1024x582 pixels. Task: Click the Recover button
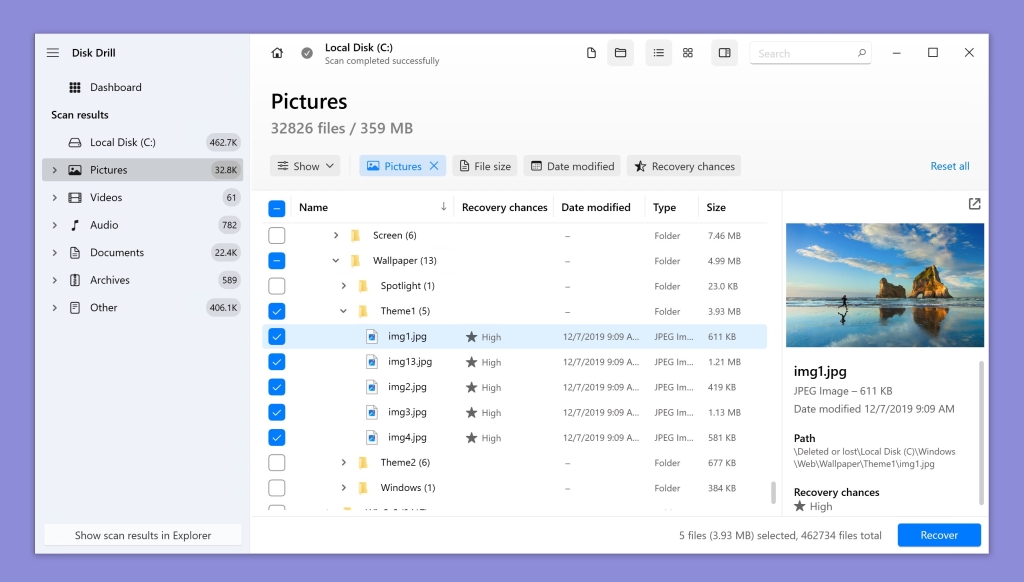tap(938, 535)
